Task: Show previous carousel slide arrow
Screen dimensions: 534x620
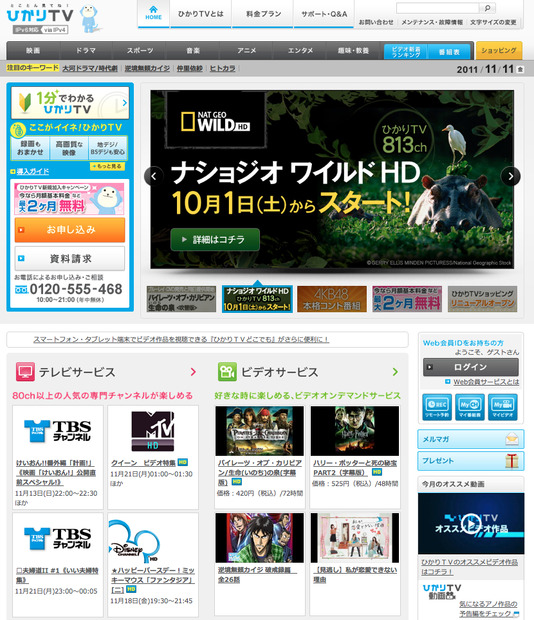Action: [154, 176]
